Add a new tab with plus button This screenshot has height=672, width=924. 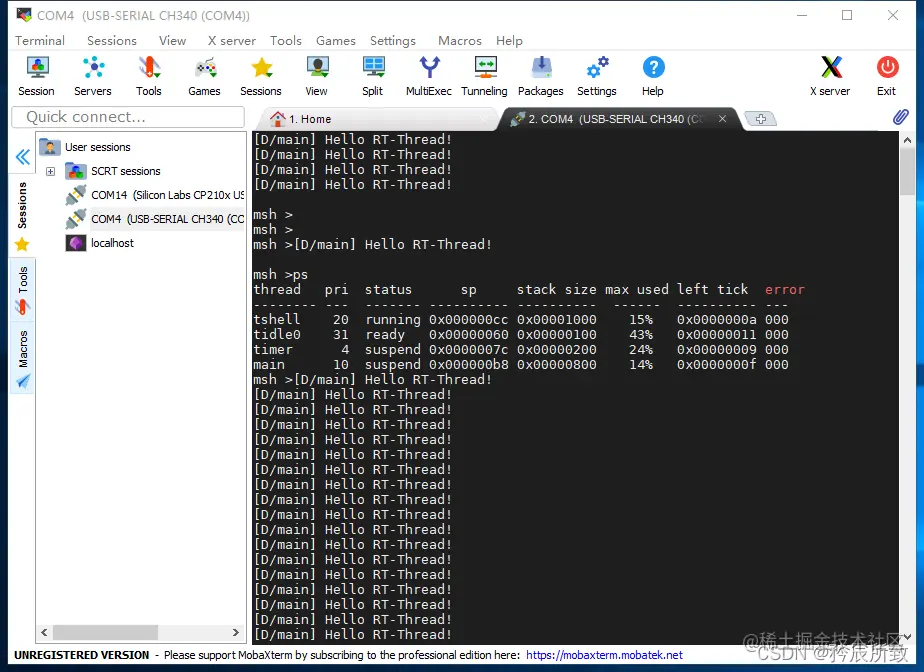[760, 119]
